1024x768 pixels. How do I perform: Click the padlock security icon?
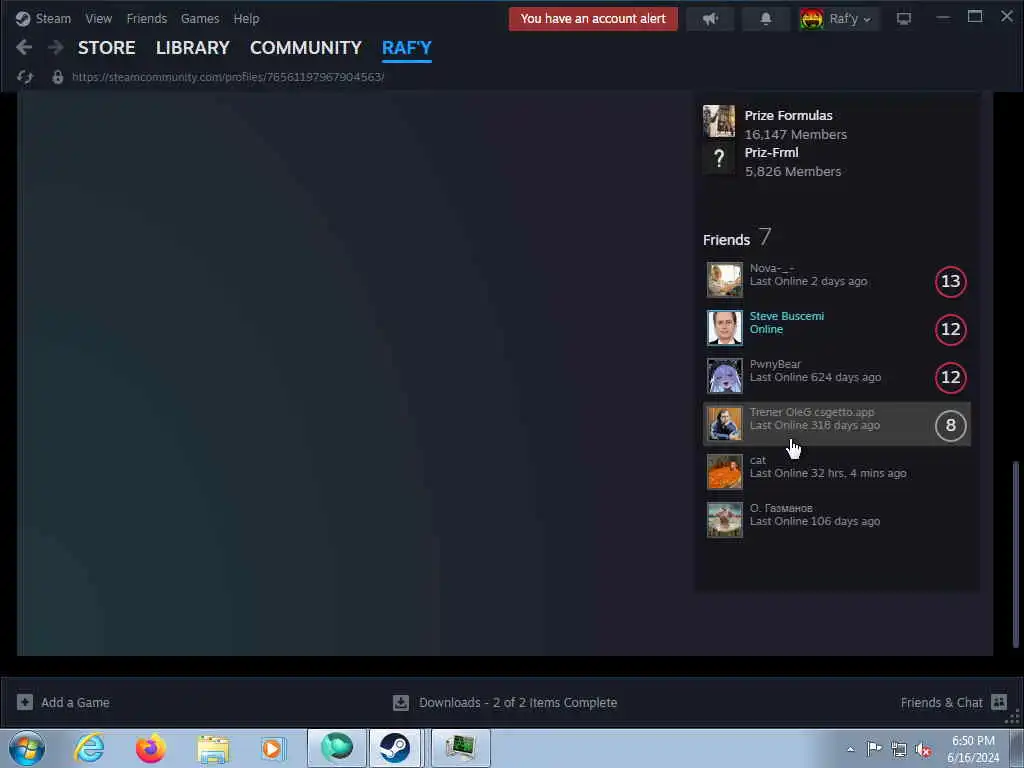tap(57, 77)
